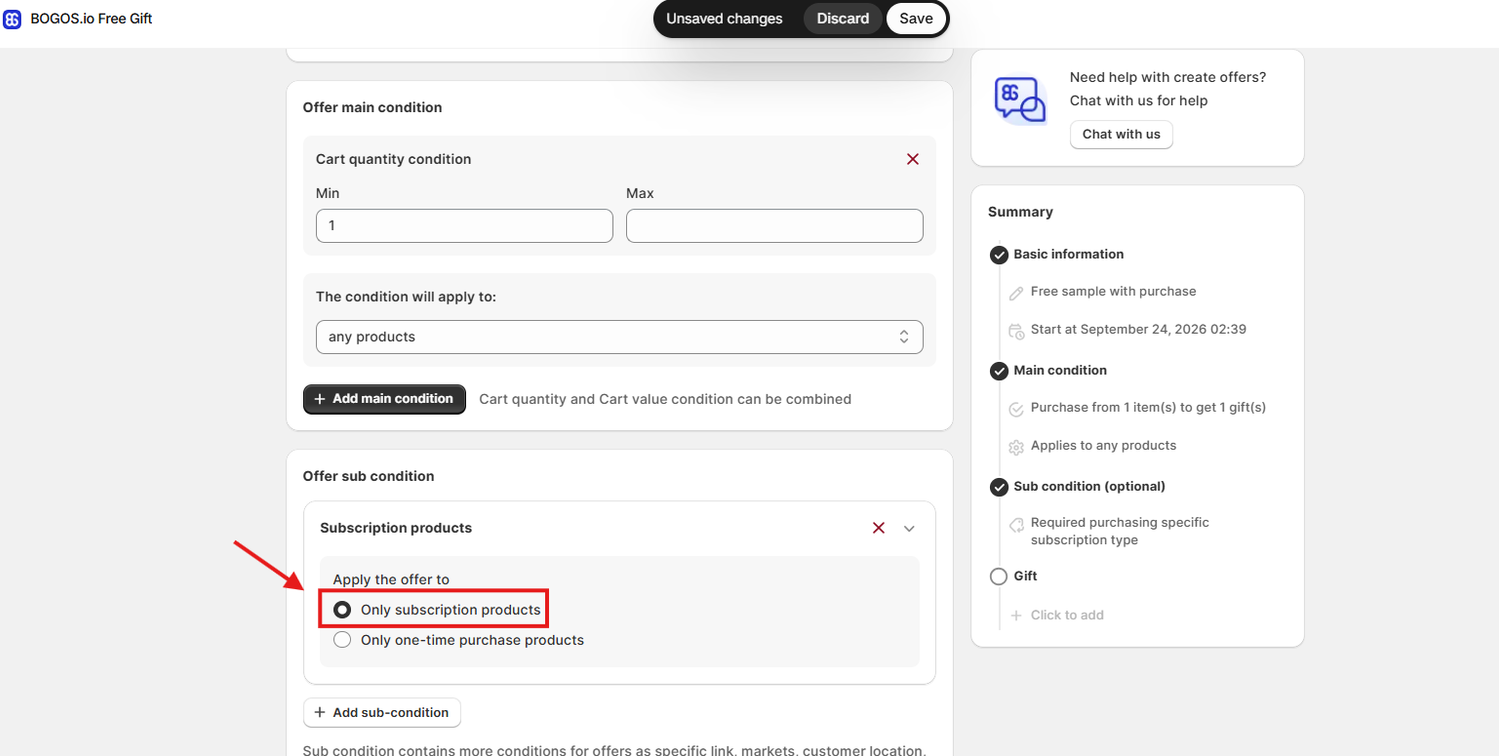Click the 'Cart quantity condition' heading
The height and width of the screenshot is (756, 1499).
[393, 159]
